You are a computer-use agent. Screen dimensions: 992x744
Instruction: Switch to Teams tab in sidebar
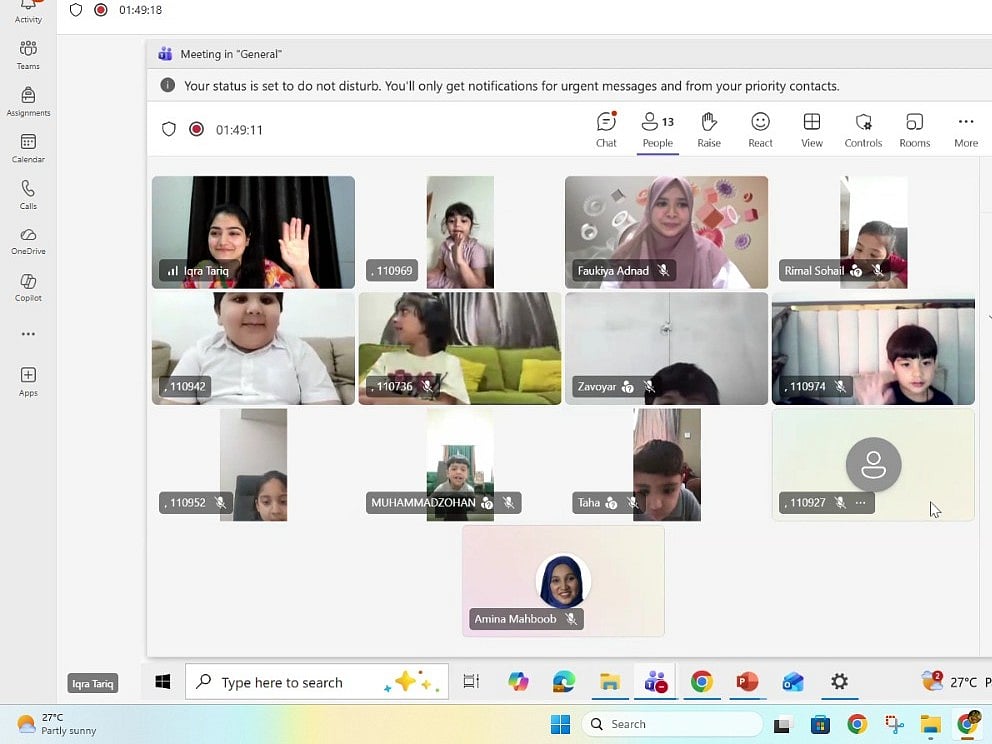[x=28, y=54]
